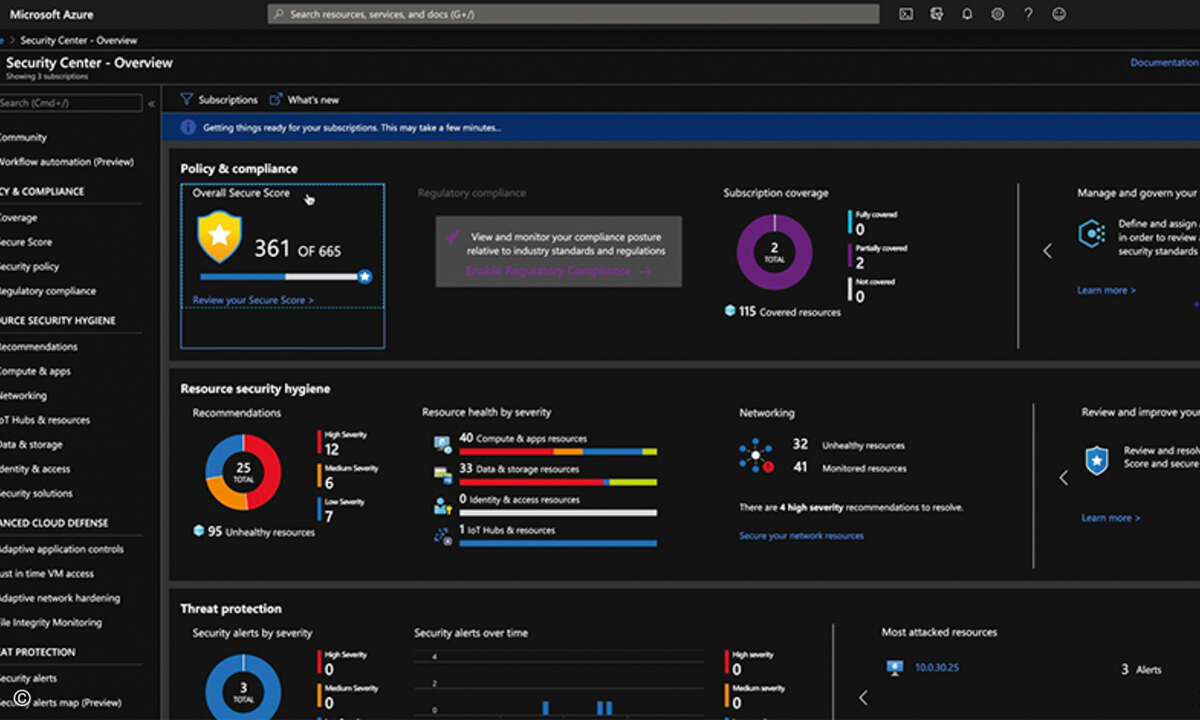Click the Recommendations donut chart

[243, 472]
